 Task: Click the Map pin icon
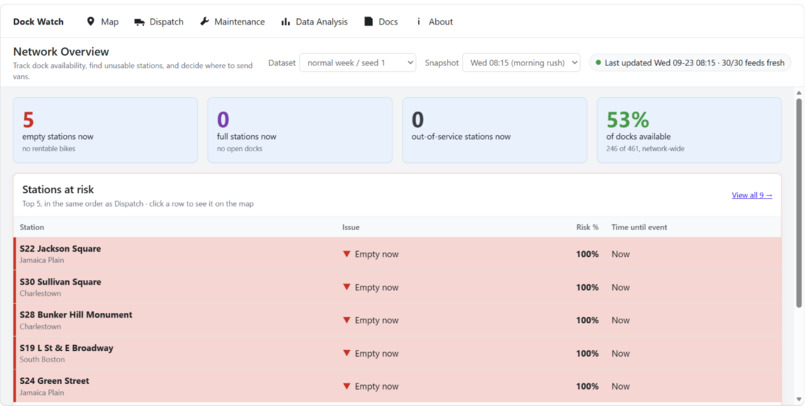pyautogui.click(x=90, y=22)
